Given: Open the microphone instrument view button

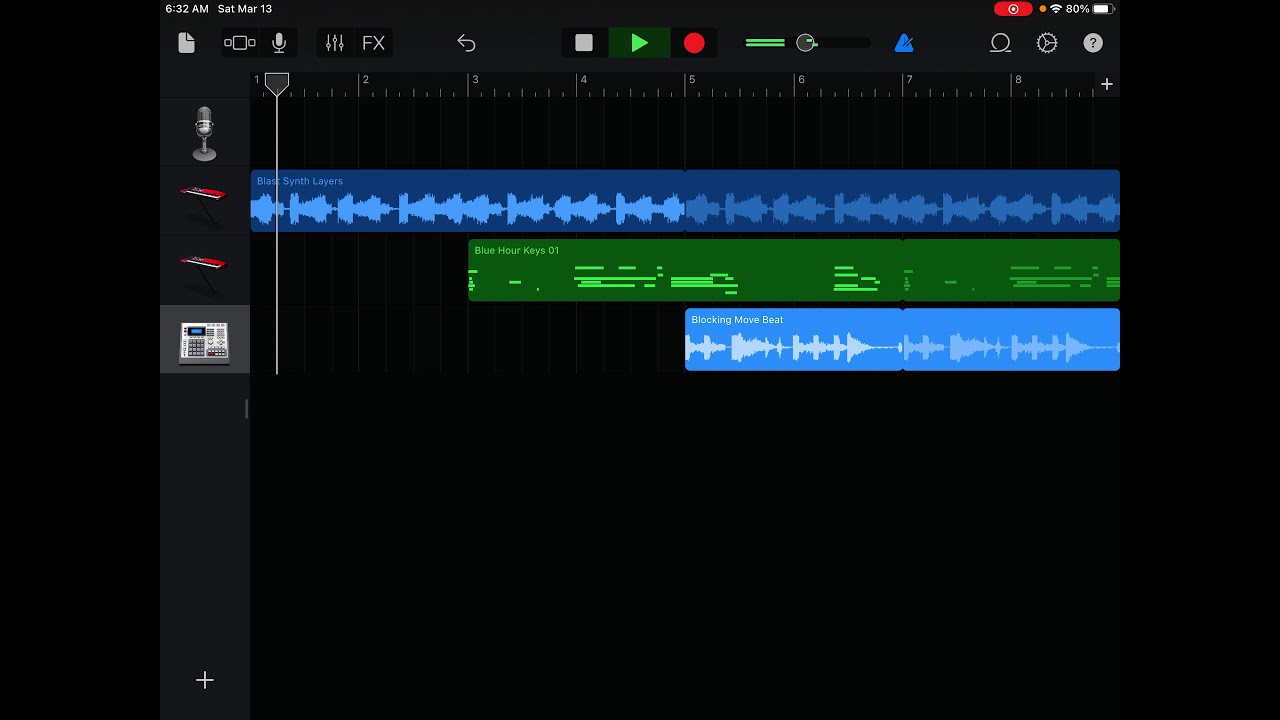Looking at the screenshot, I should coord(279,43).
